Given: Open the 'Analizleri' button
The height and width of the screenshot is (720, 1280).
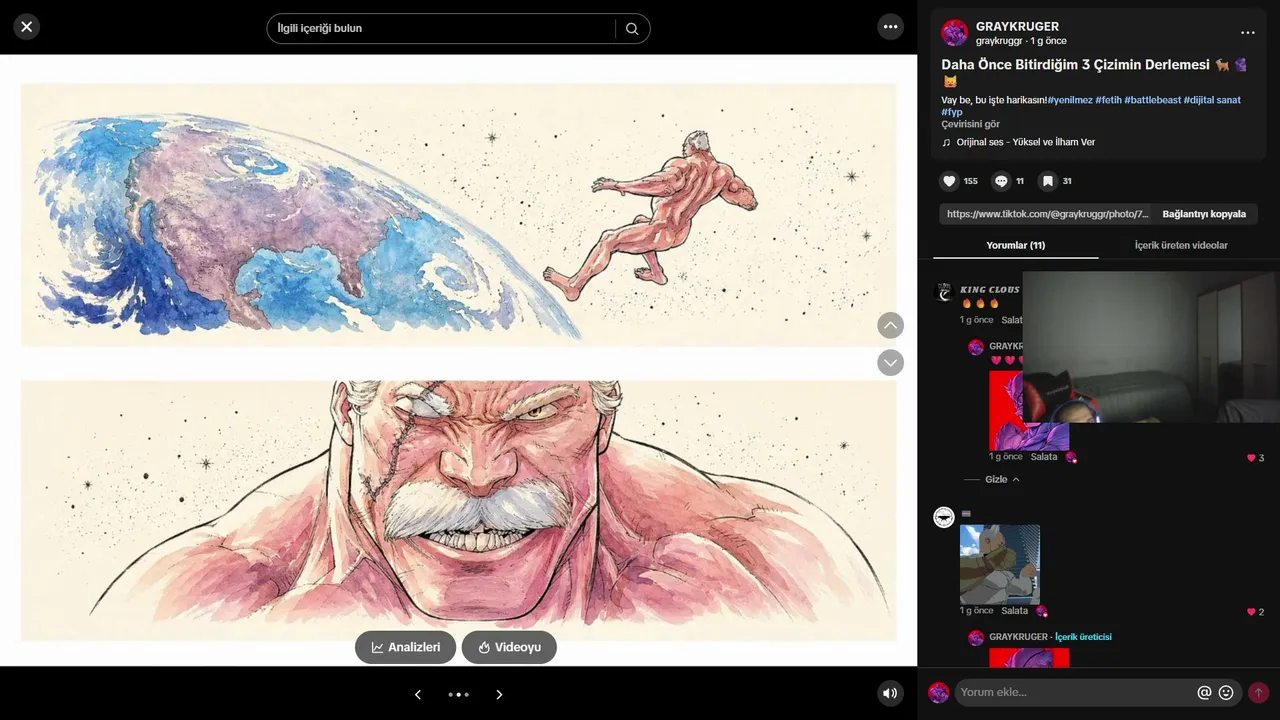Looking at the screenshot, I should click(405, 647).
